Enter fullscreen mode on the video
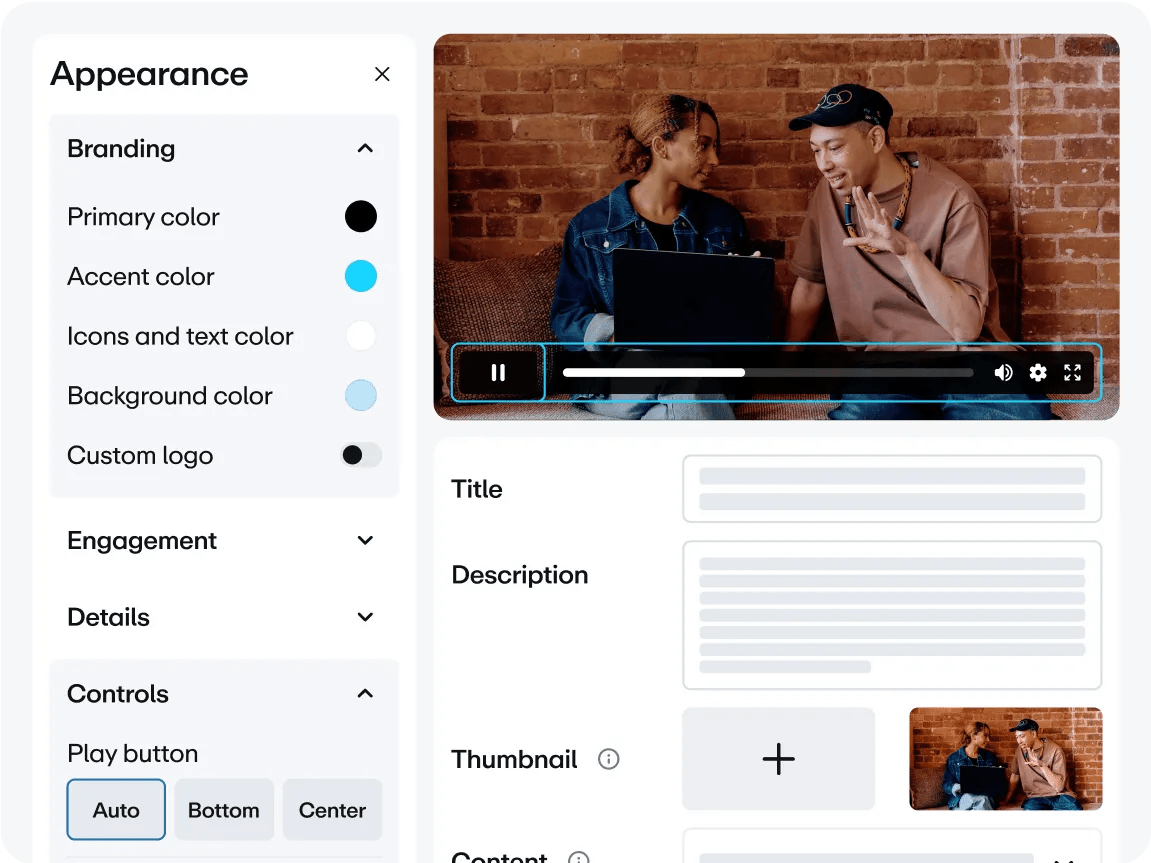The width and height of the screenshot is (1151, 863). point(1072,373)
